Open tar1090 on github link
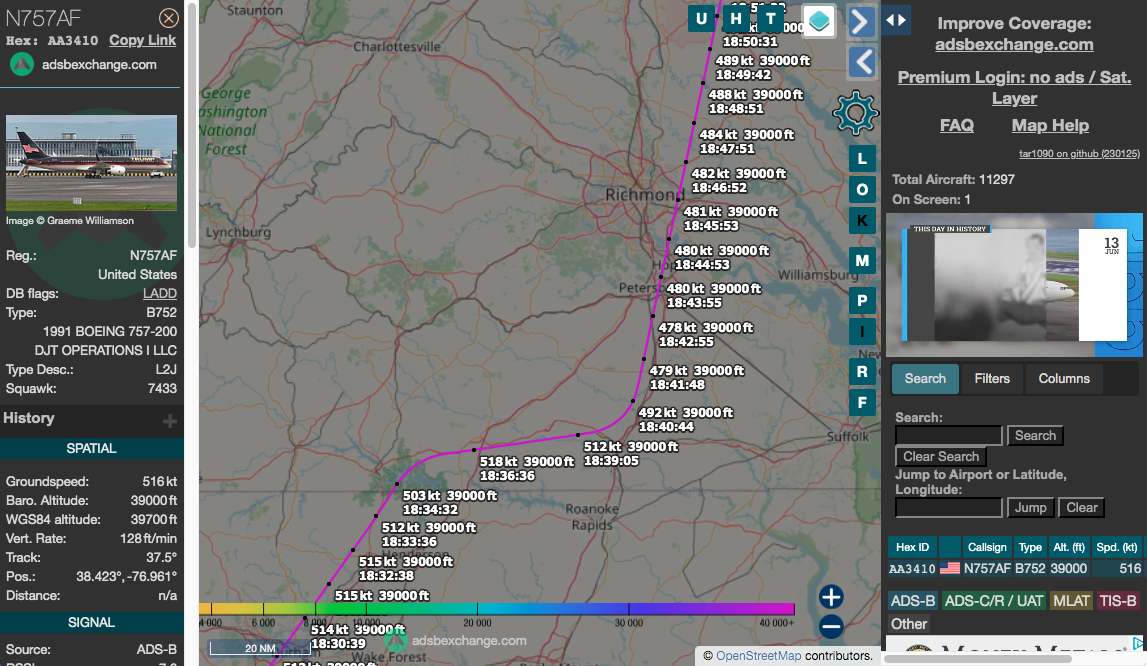Viewport: 1147px width, 666px height. 1079,154
